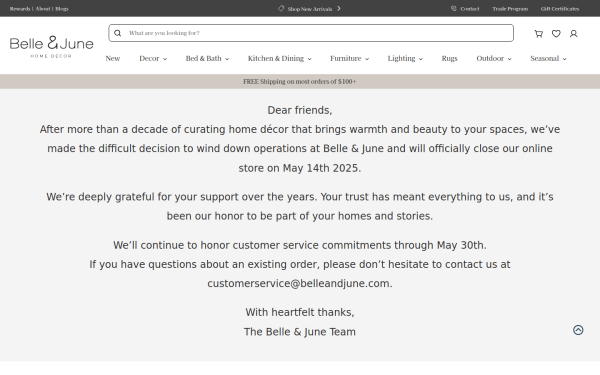Open the New category menu item
This screenshot has height=375, width=600.
113,58
